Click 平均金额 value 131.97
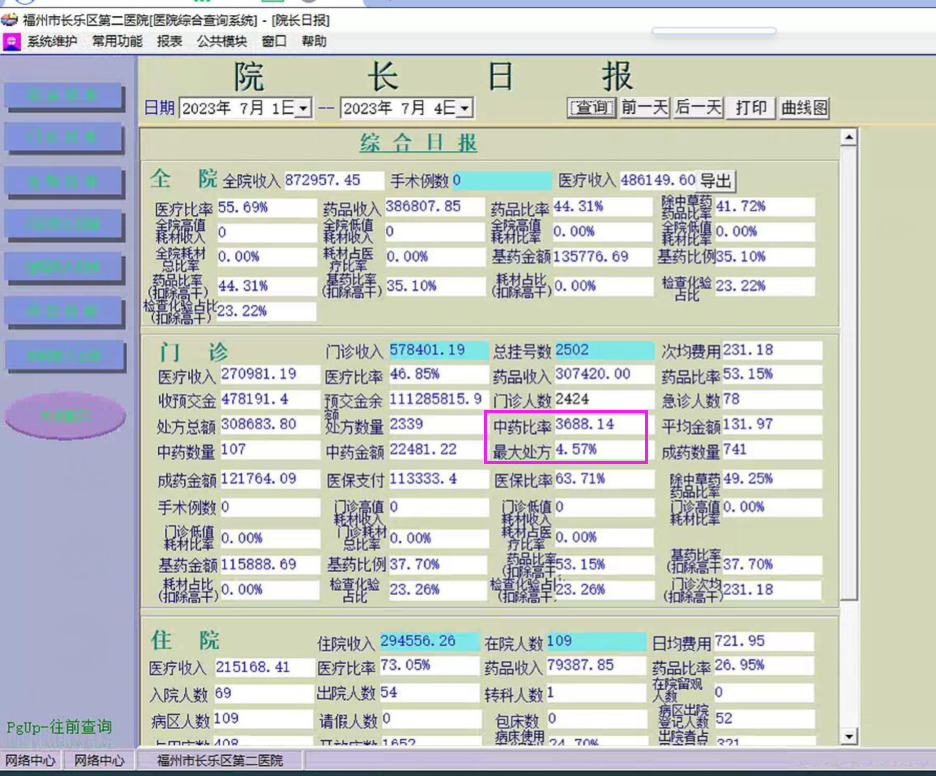 click(x=772, y=424)
